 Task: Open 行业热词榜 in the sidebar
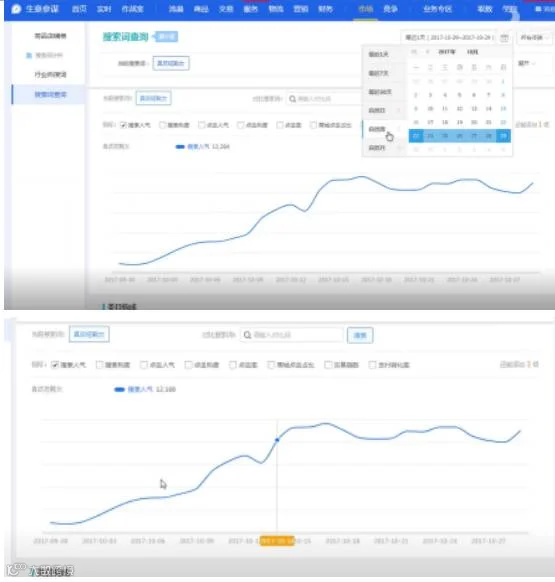coord(50,75)
